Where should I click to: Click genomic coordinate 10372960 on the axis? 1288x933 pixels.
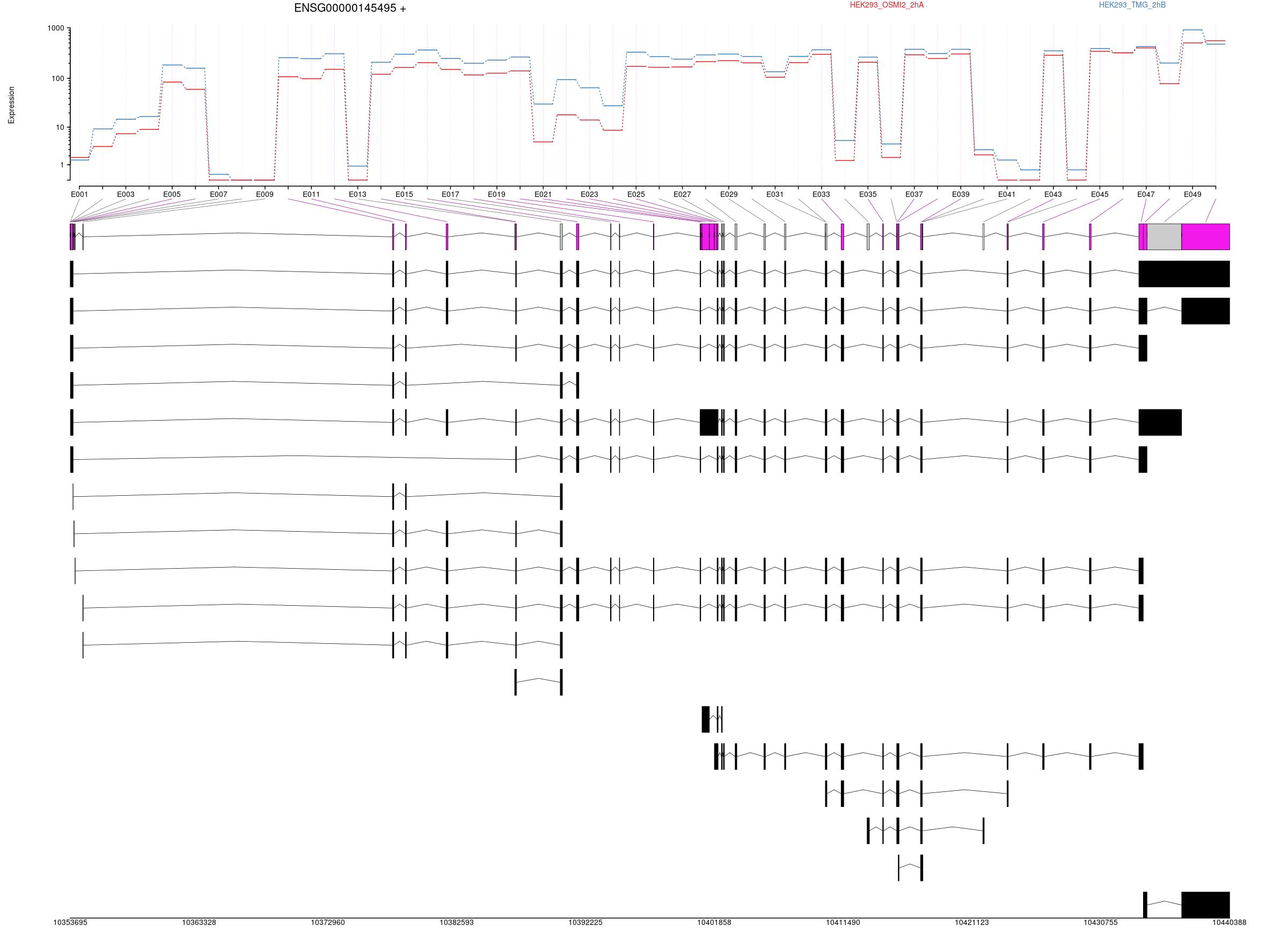328,923
